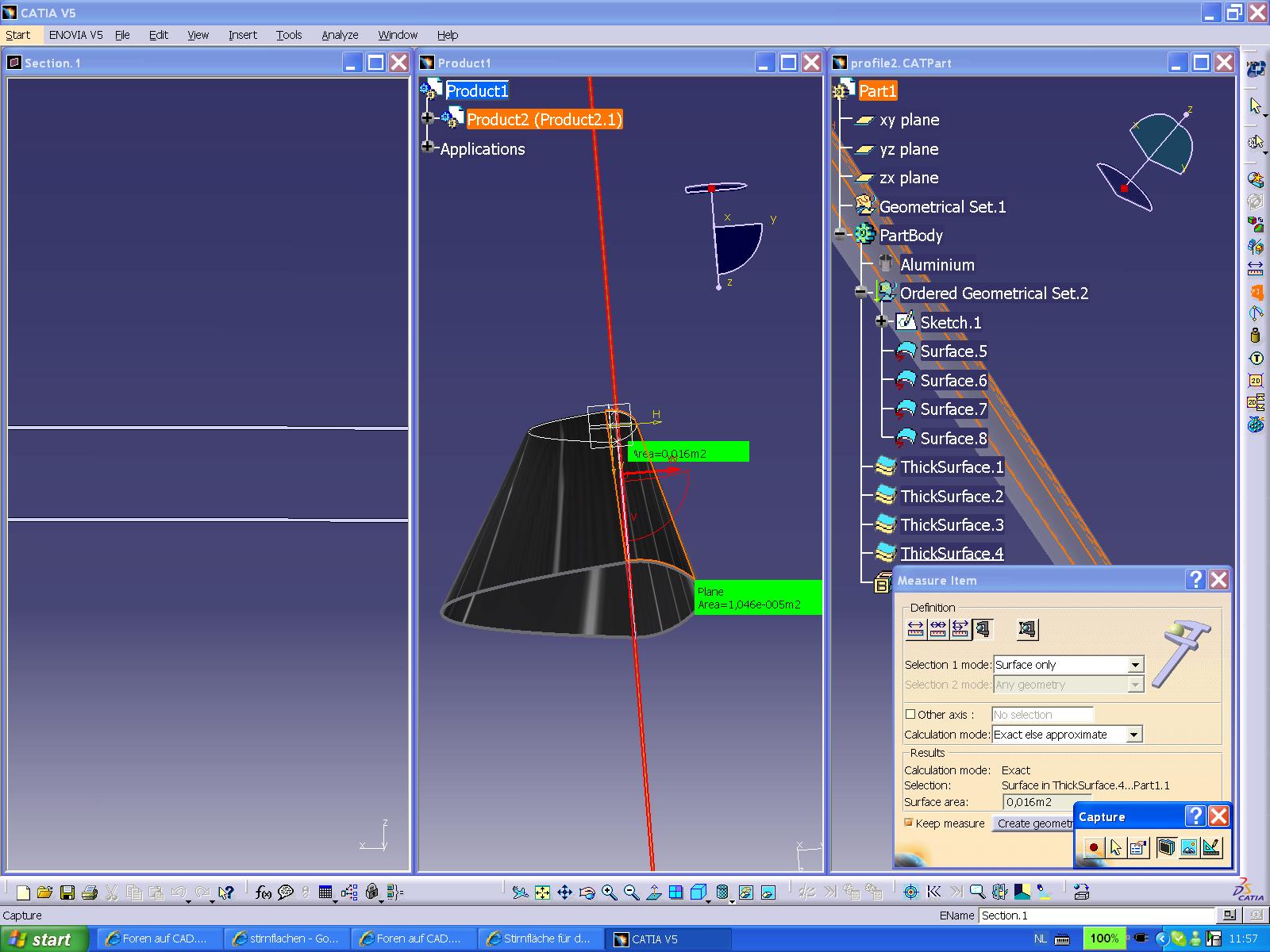This screenshot has height=952, width=1270.
Task: Open the Insert menu
Action: pyautogui.click(x=243, y=35)
